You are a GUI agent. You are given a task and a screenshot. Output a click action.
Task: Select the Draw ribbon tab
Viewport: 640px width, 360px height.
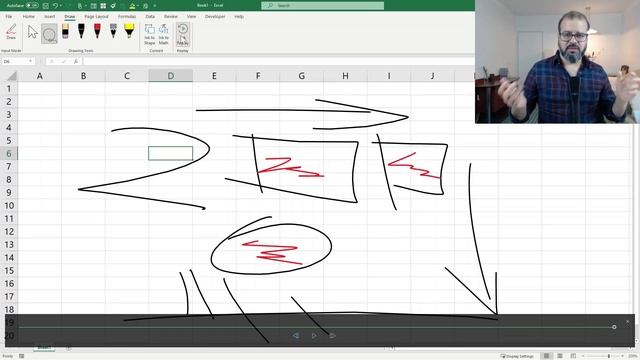tap(70, 16)
